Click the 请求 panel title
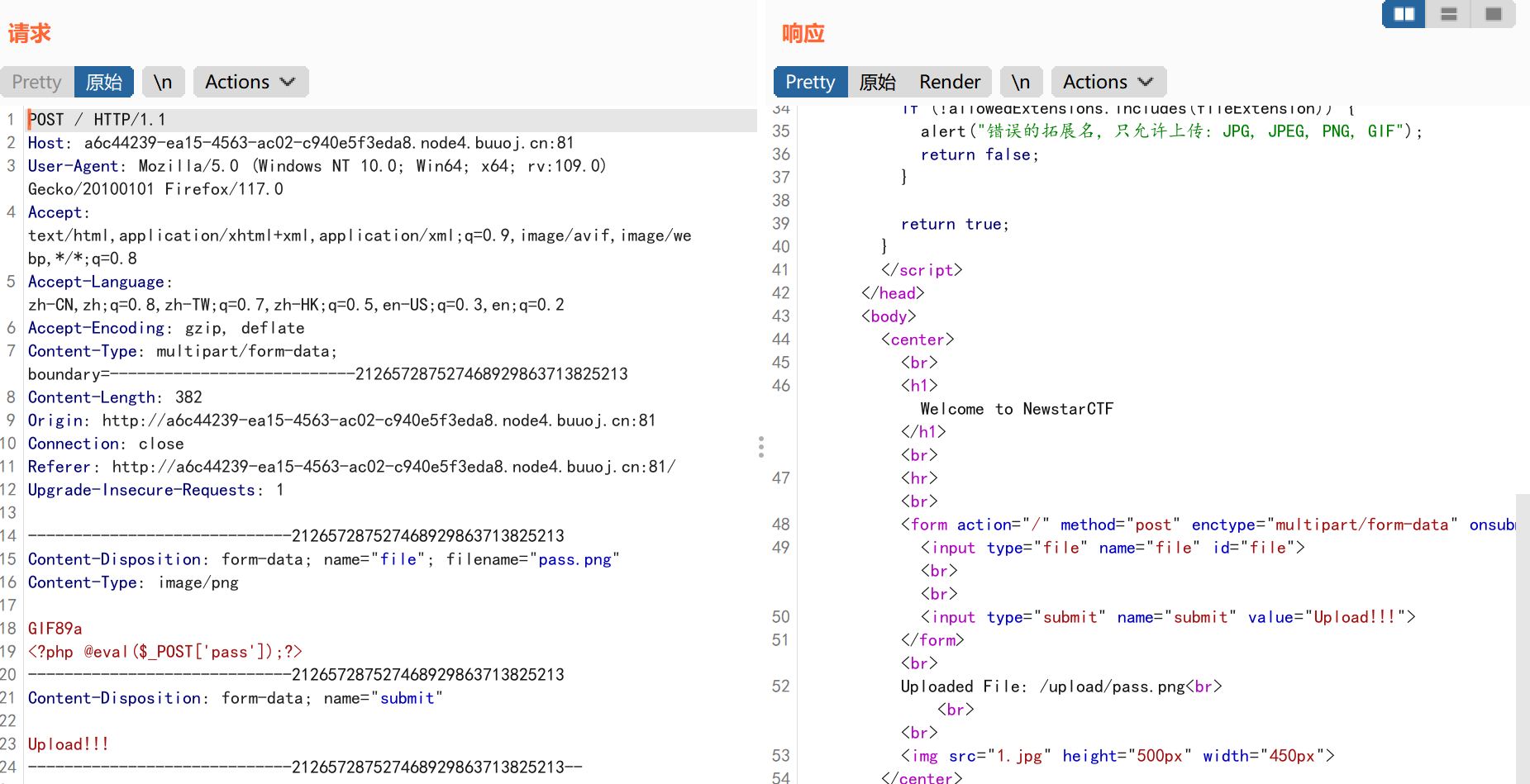This screenshot has width=1530, height=784. [30, 33]
